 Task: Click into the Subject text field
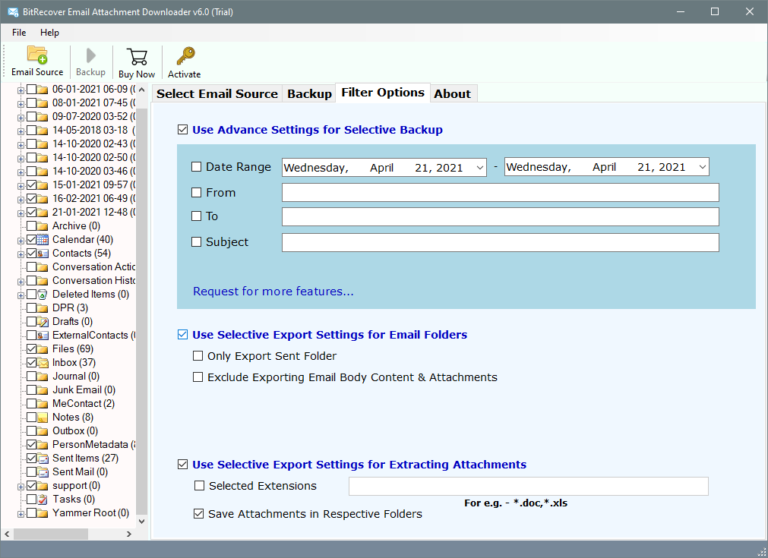[501, 243]
